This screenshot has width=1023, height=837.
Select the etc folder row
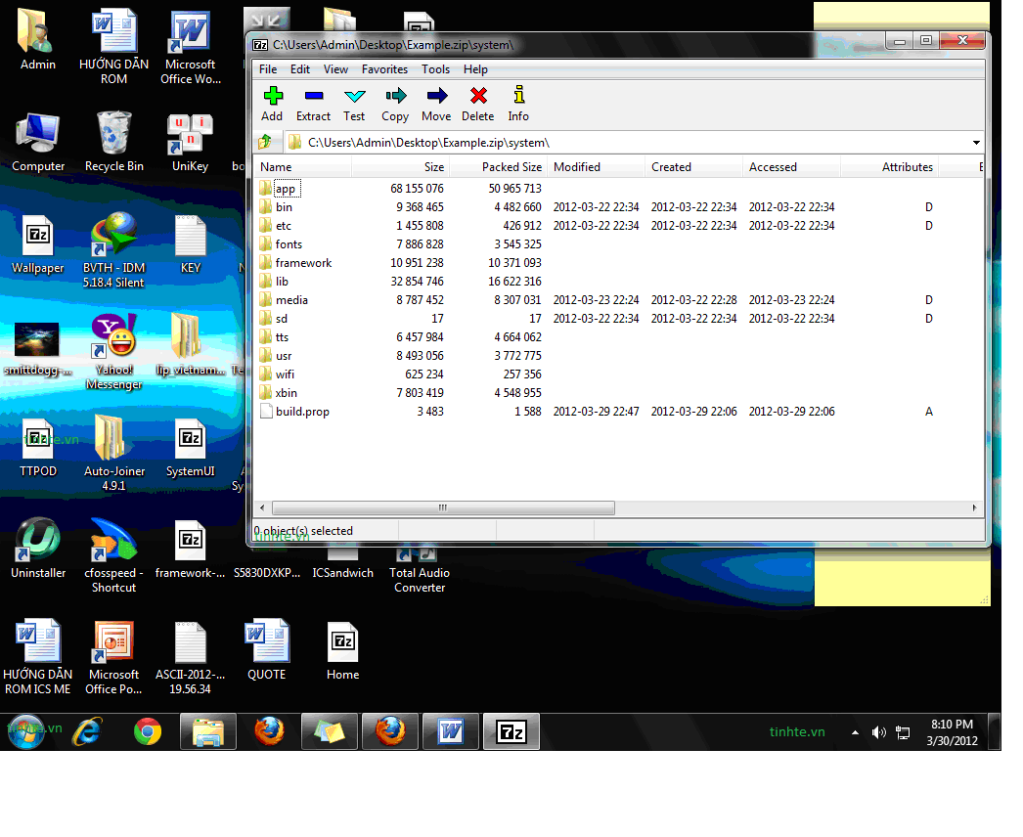[618, 226]
